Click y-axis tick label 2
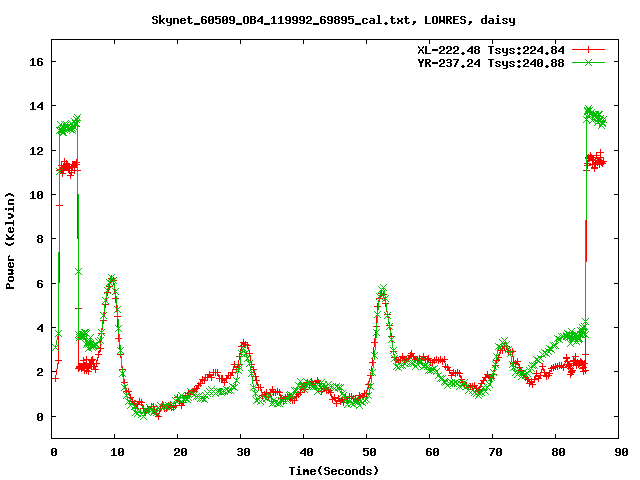640x480 pixels. point(40,372)
